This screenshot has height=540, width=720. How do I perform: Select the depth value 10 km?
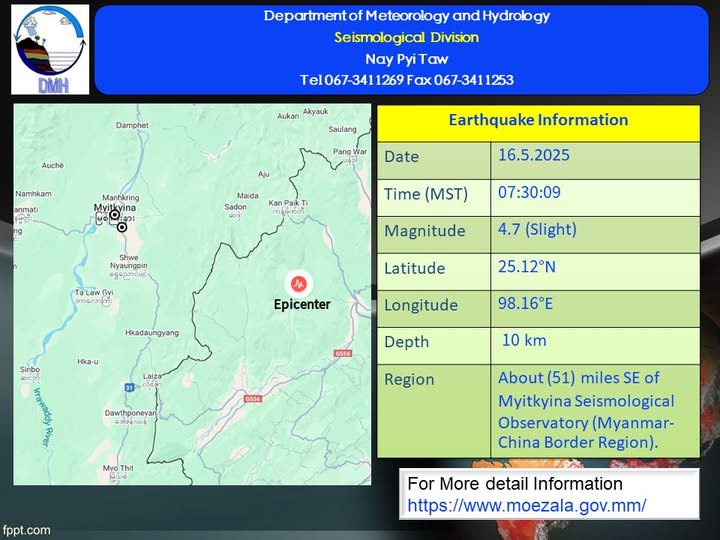[523, 341]
